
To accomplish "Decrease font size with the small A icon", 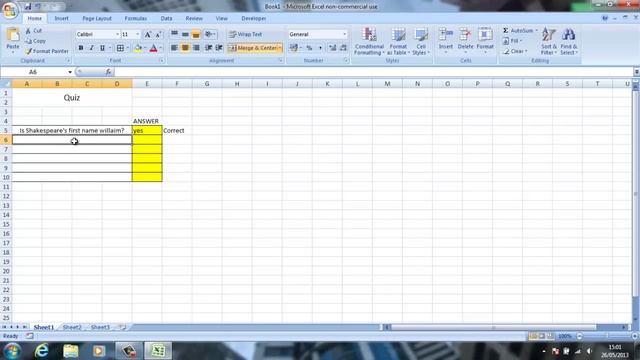I will pos(158,35).
